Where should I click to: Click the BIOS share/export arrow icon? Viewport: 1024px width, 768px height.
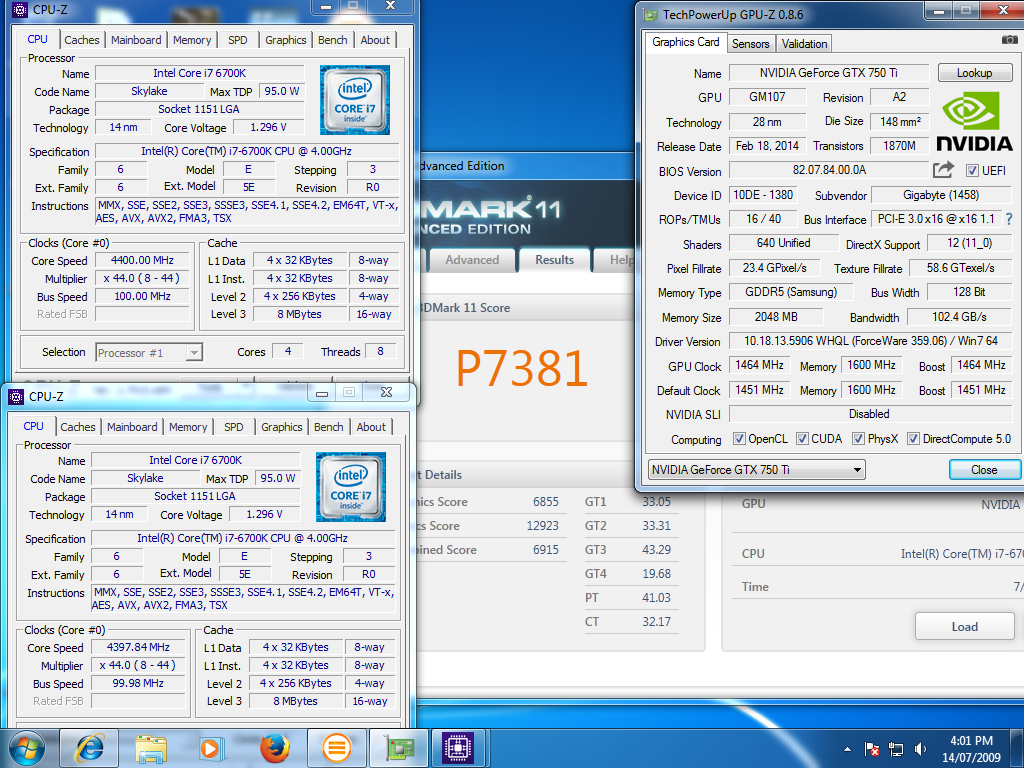[943, 170]
